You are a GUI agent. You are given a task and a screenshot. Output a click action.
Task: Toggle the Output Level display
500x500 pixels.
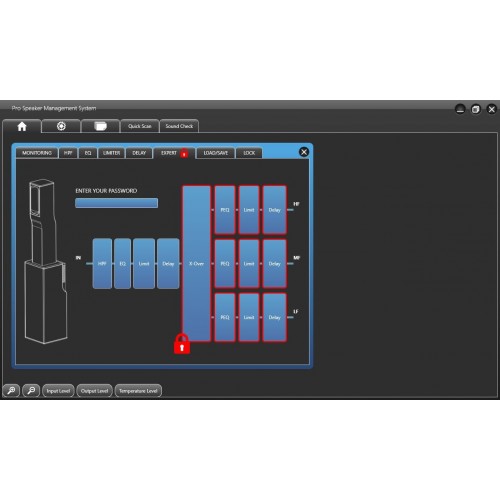point(94,391)
